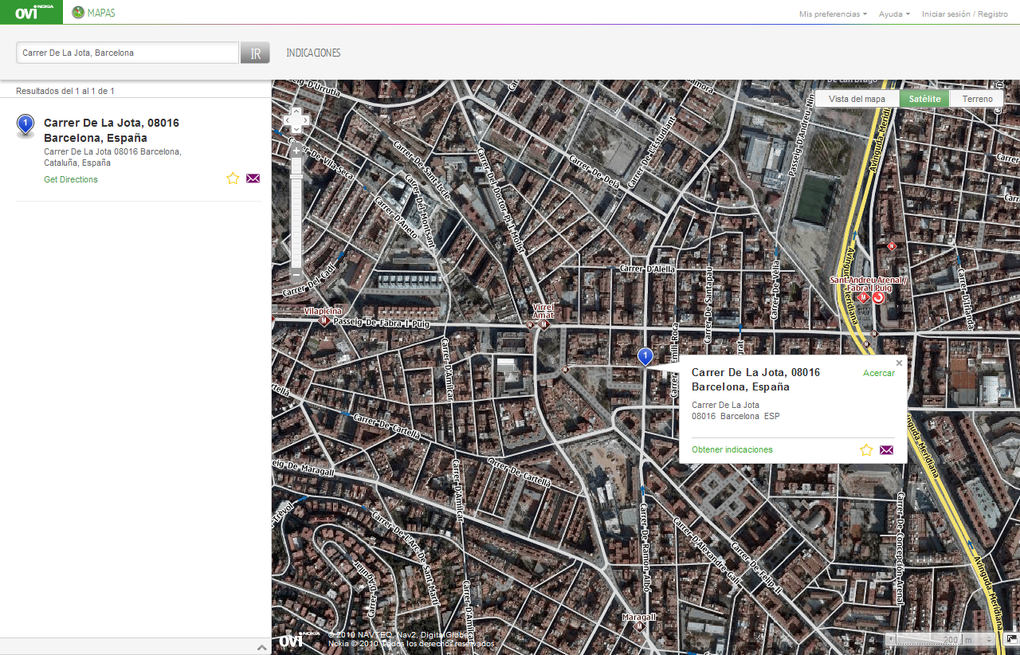Click the envelope icon in the info bubble
1020x655 pixels.
click(x=887, y=450)
